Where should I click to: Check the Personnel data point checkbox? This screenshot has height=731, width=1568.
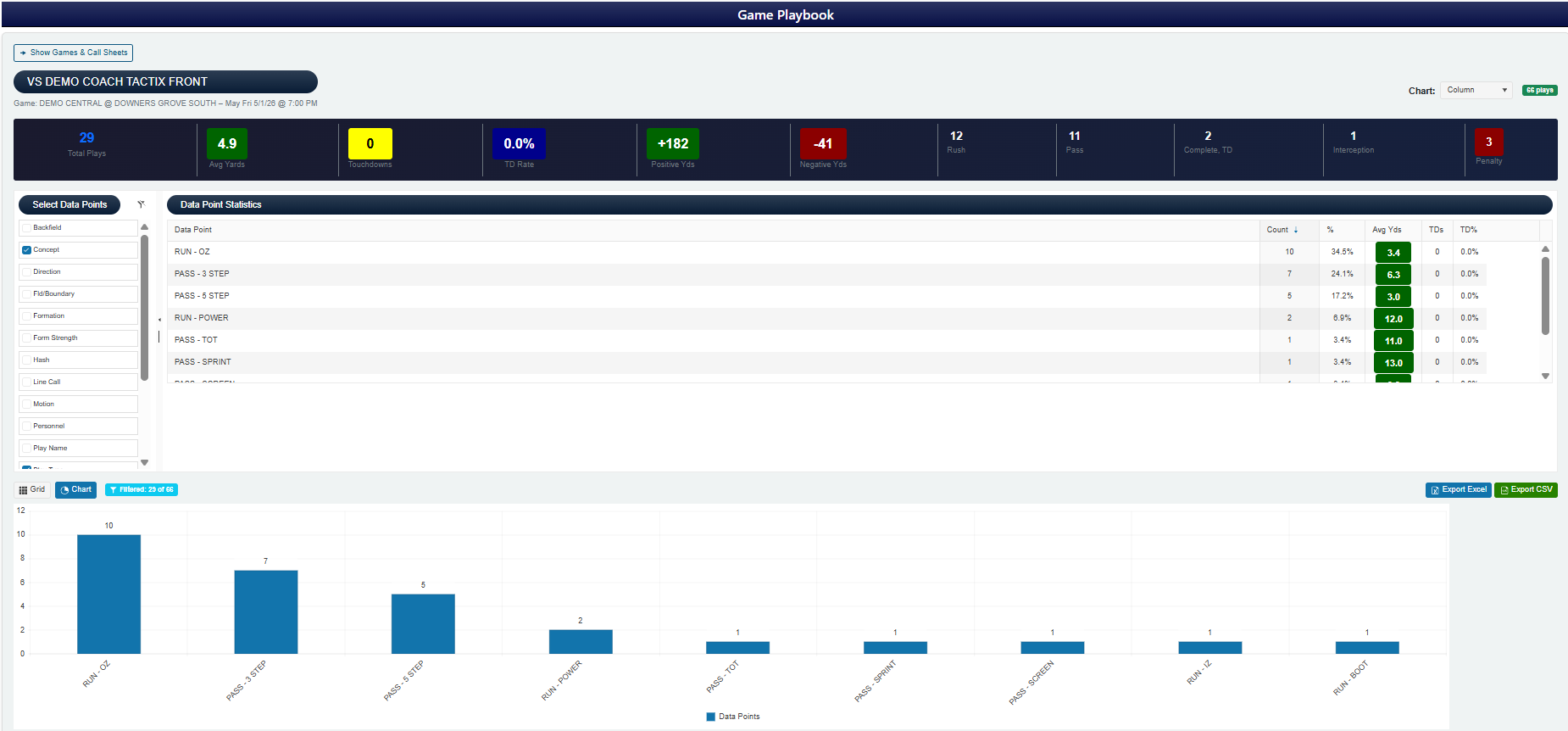27,427
